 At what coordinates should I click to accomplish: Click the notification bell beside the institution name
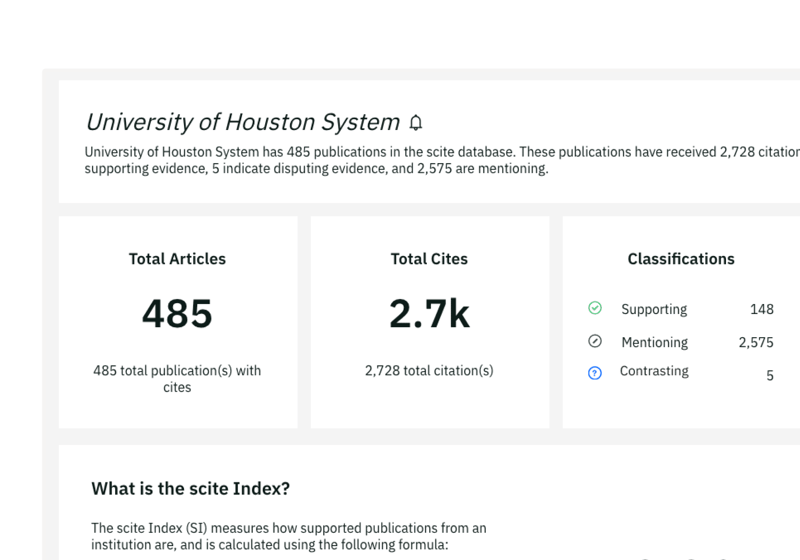(x=416, y=123)
